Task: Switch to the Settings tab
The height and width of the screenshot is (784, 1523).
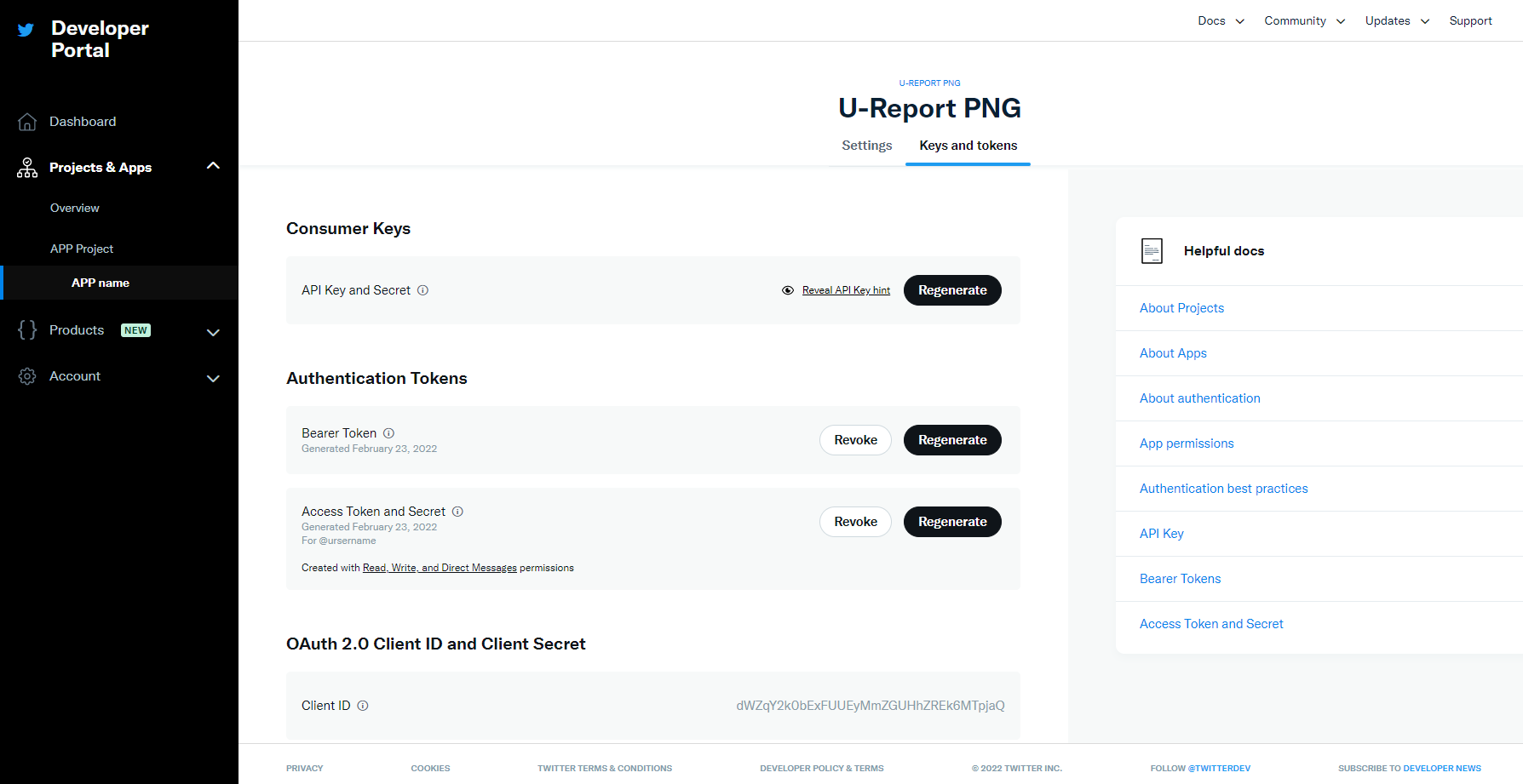Action: (x=867, y=146)
